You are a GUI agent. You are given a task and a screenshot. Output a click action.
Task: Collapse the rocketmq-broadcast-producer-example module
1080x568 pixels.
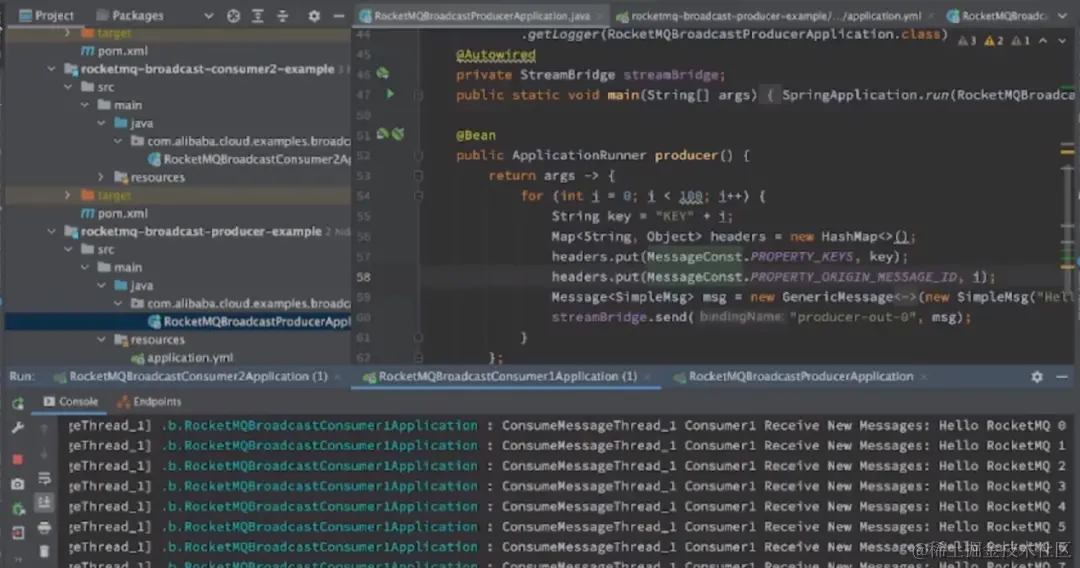(x=52, y=231)
